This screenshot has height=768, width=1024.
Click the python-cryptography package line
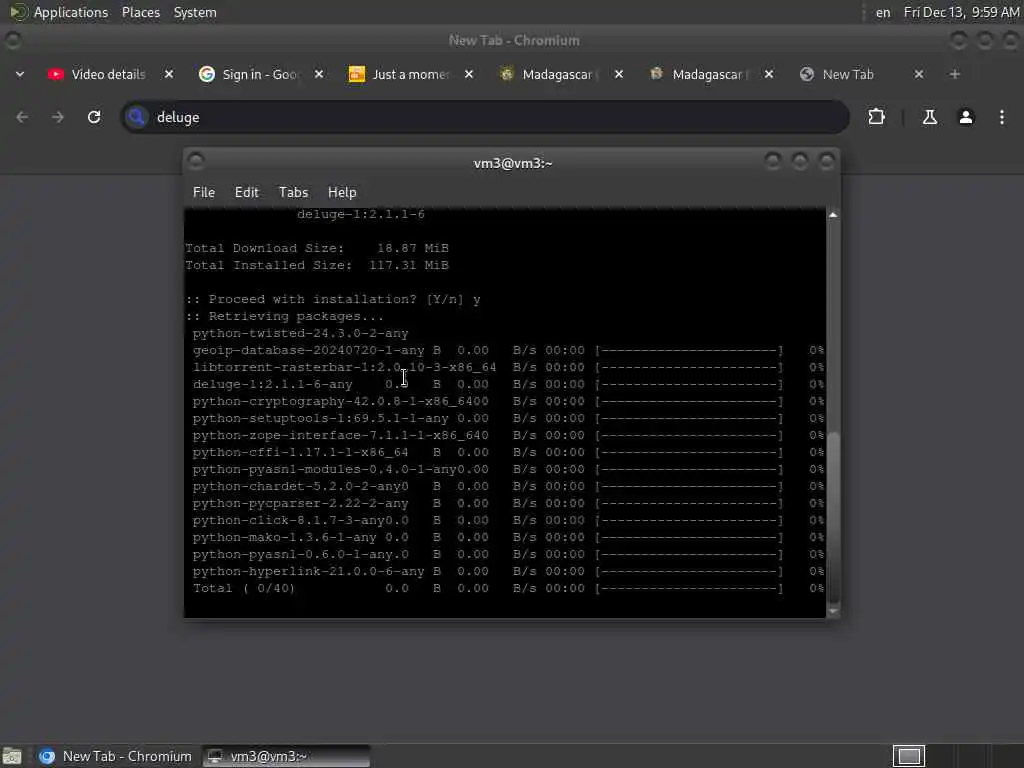click(507, 401)
